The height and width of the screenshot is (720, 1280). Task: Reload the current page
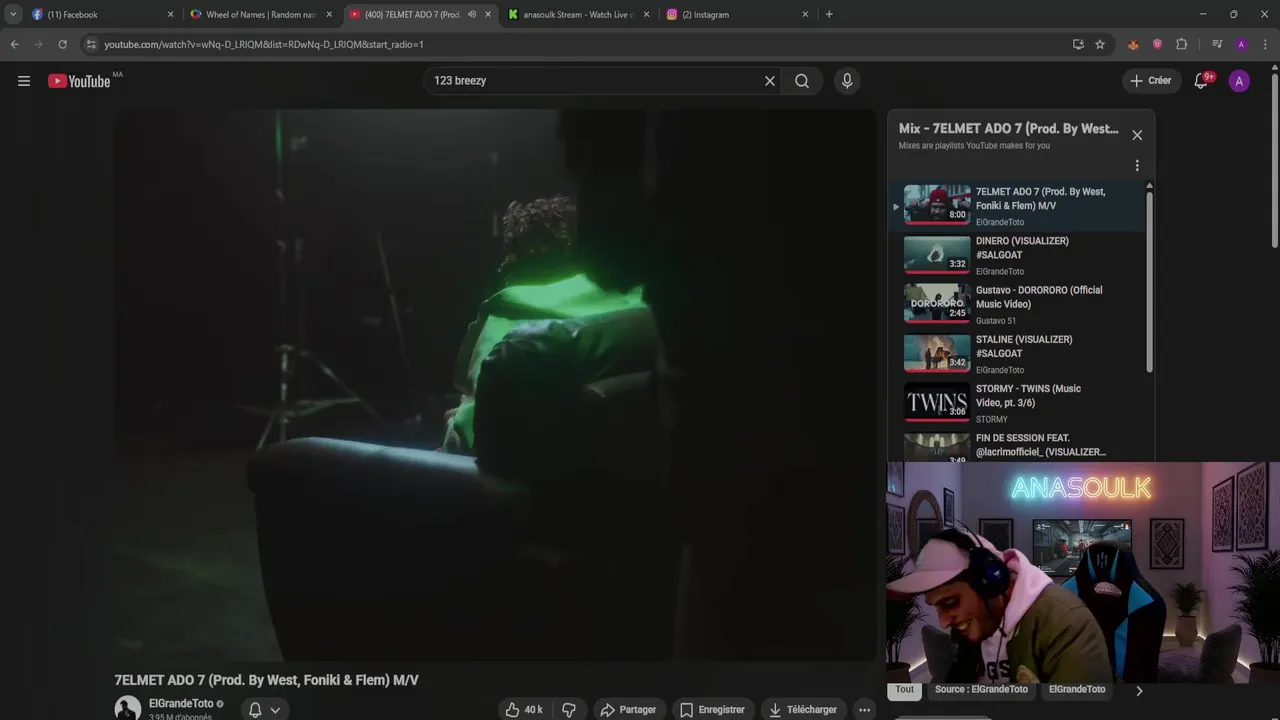[62, 44]
